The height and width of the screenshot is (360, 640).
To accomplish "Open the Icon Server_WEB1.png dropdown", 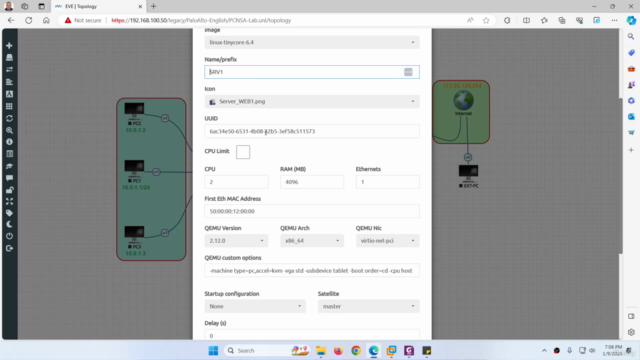I will (312, 102).
